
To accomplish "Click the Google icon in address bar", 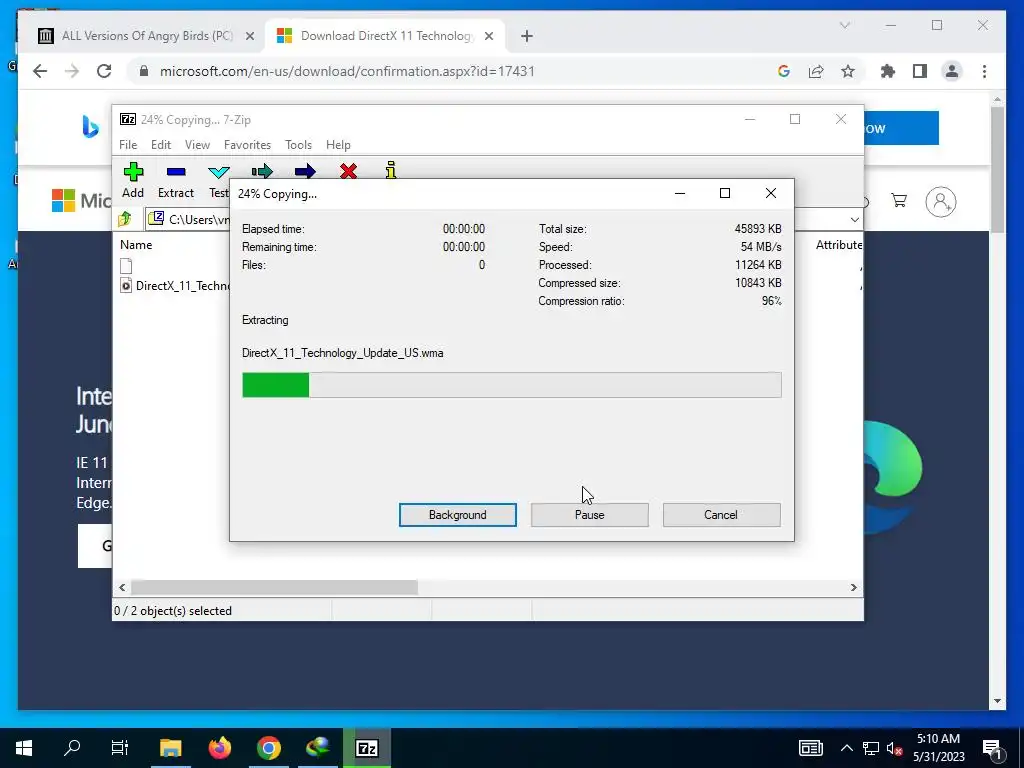I will [784, 71].
